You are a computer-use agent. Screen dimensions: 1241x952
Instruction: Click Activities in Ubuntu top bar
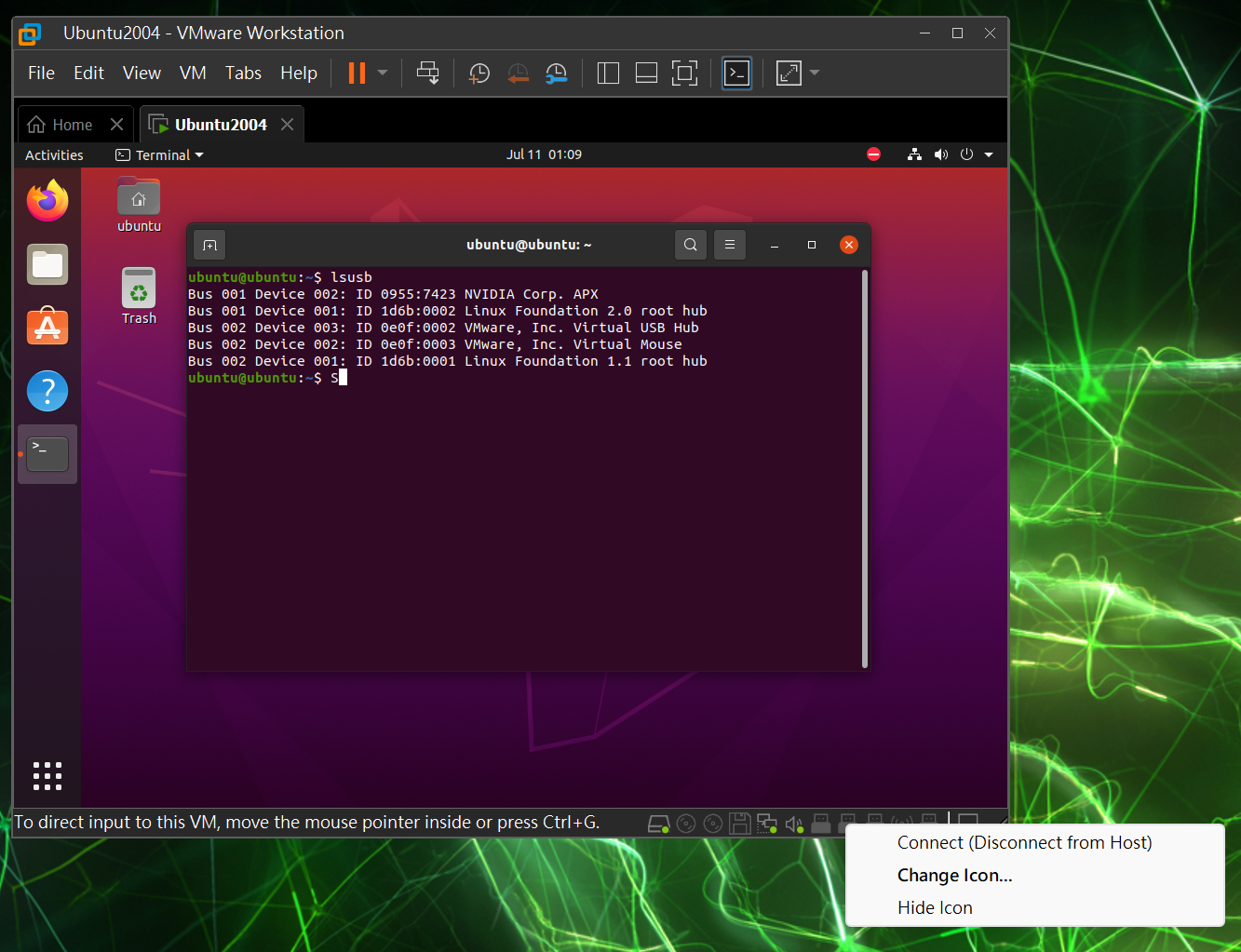[54, 154]
